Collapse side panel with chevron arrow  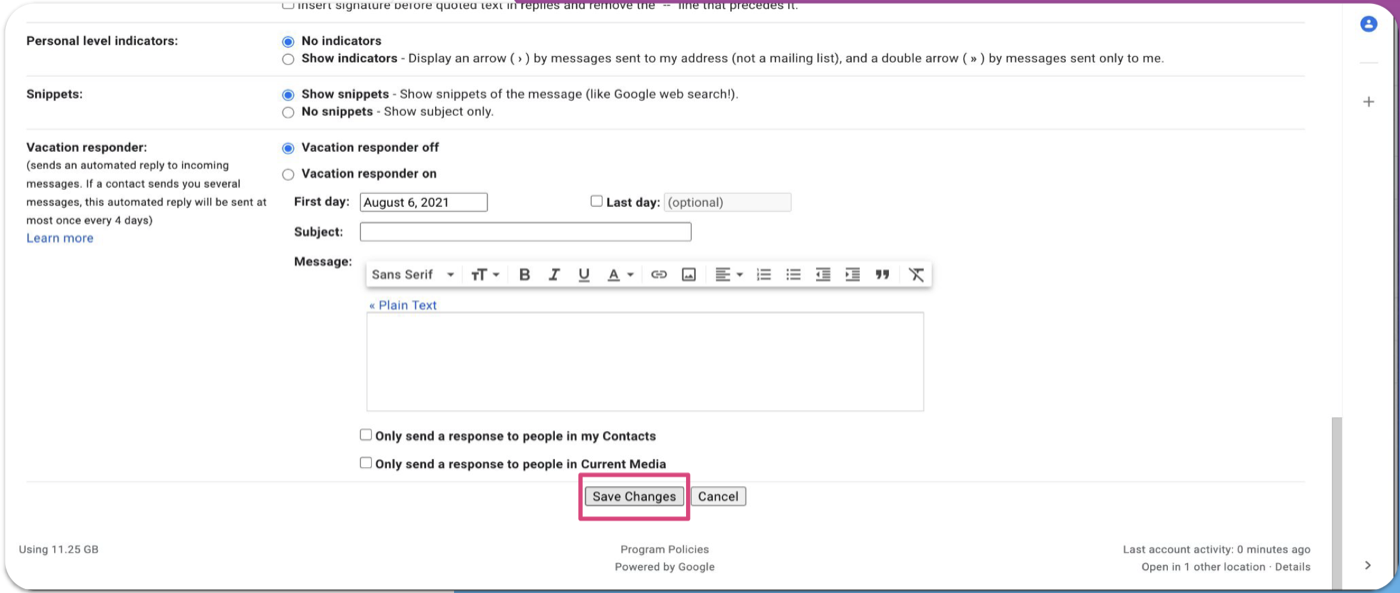(1368, 565)
